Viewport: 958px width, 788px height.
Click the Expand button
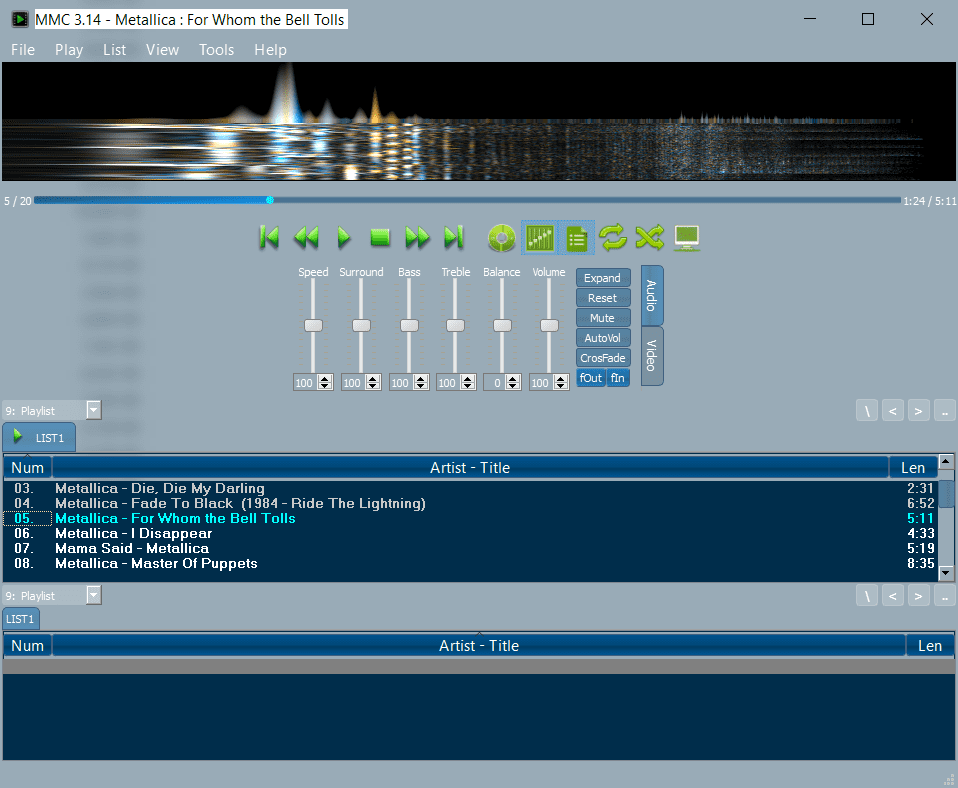(603, 278)
